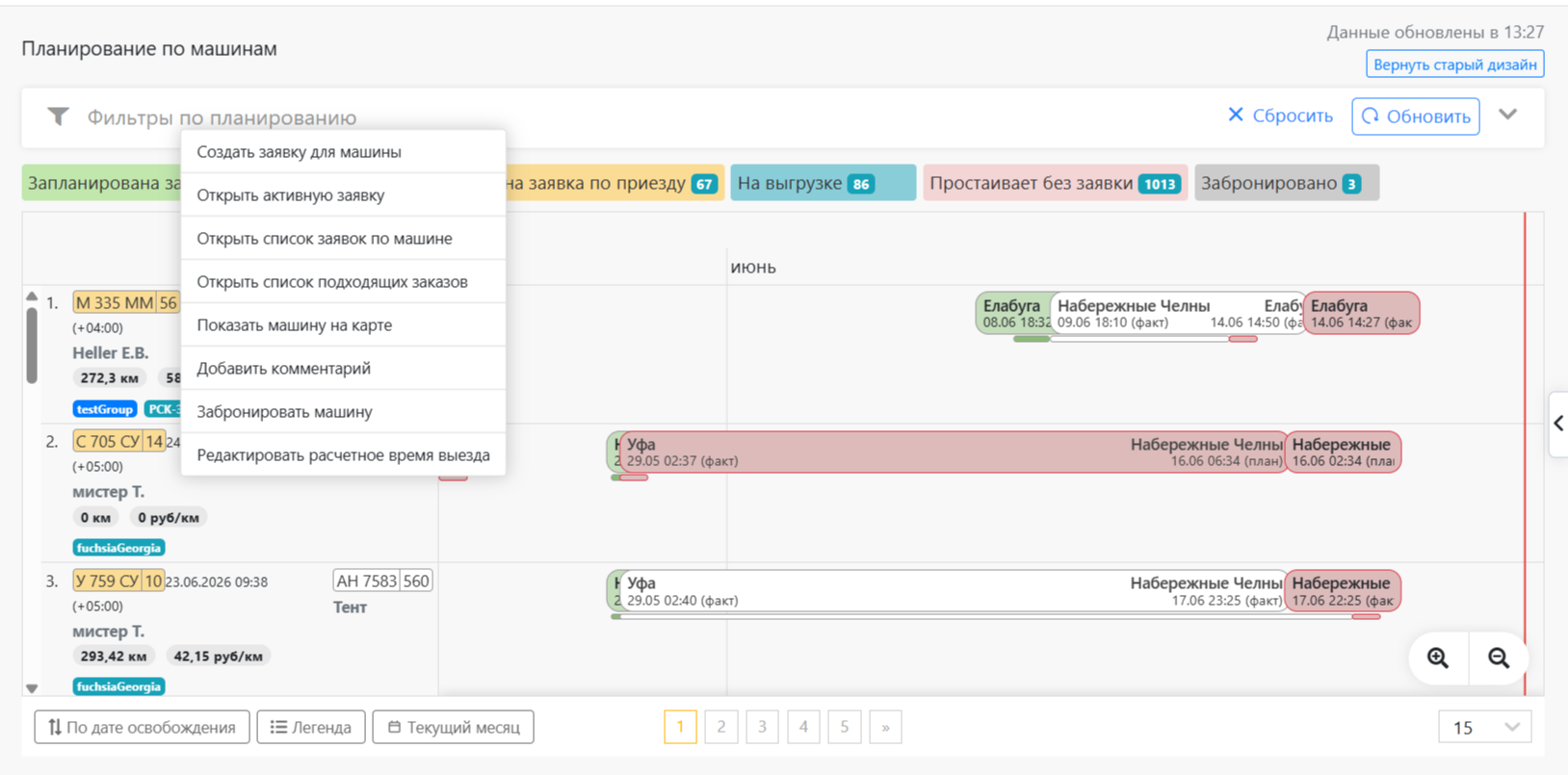Click the funnel filter icon
The width and height of the screenshot is (1568, 775).
(58, 117)
